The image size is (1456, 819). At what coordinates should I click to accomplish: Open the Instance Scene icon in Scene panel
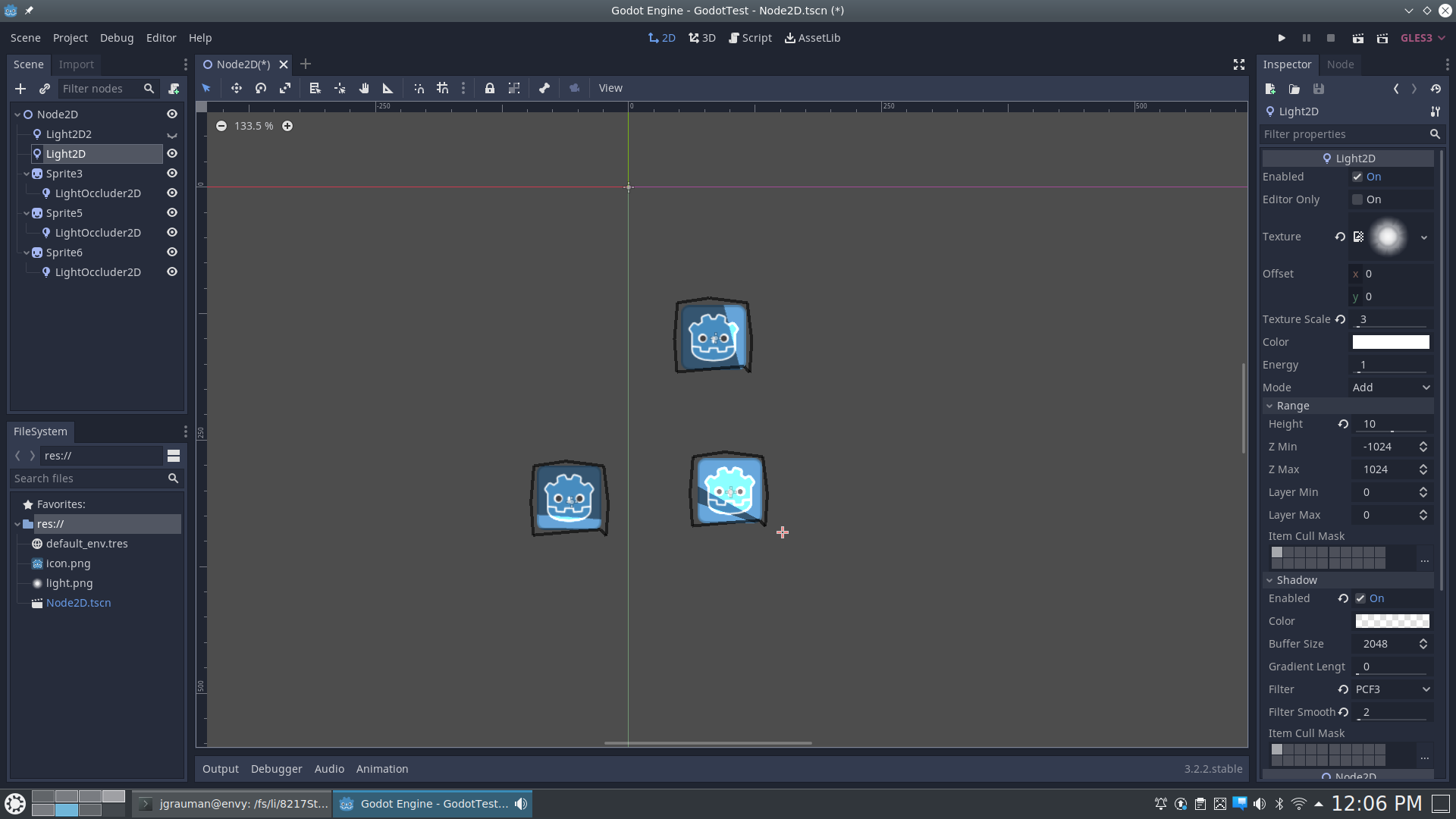click(x=45, y=89)
